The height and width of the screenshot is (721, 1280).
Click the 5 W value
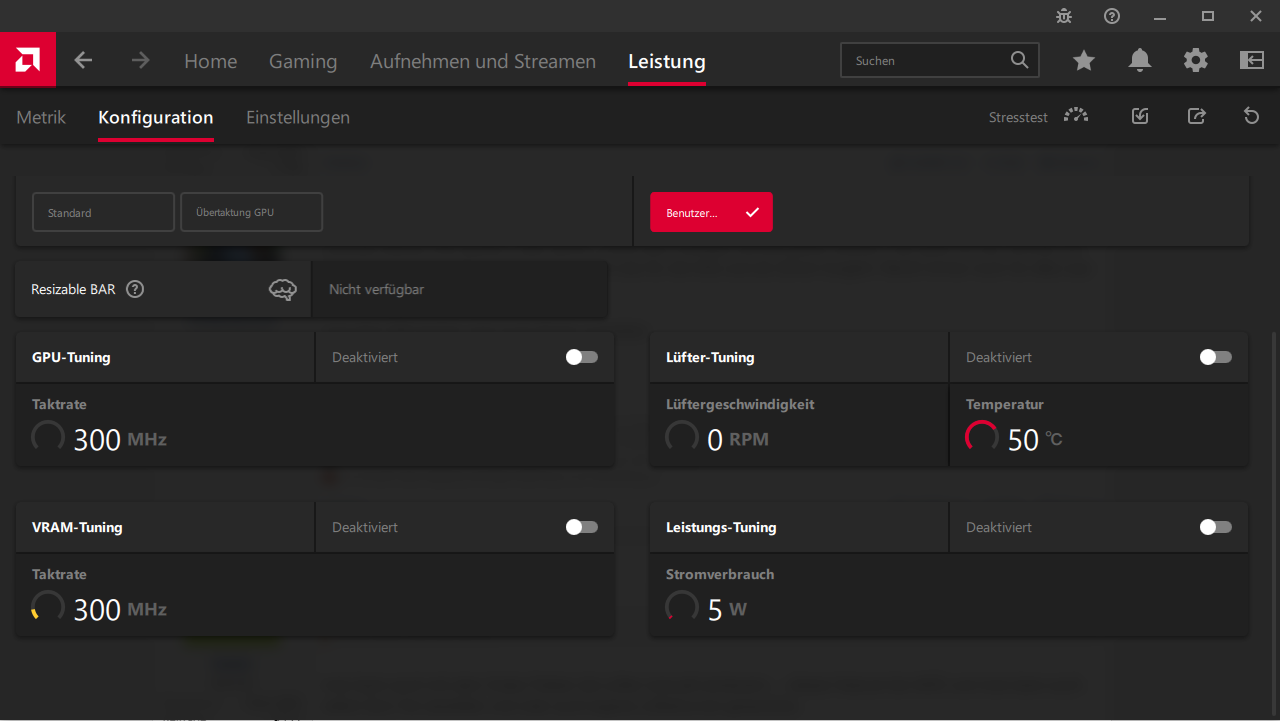(x=727, y=609)
